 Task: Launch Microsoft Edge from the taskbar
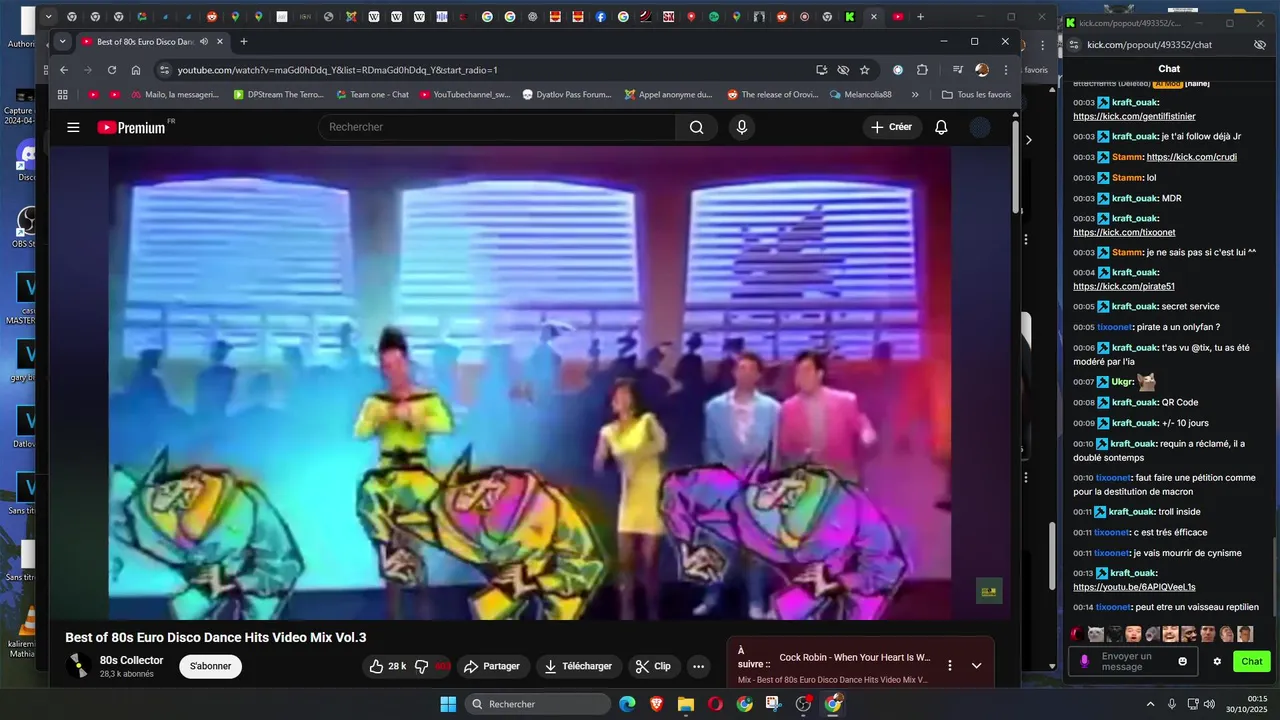(627, 704)
